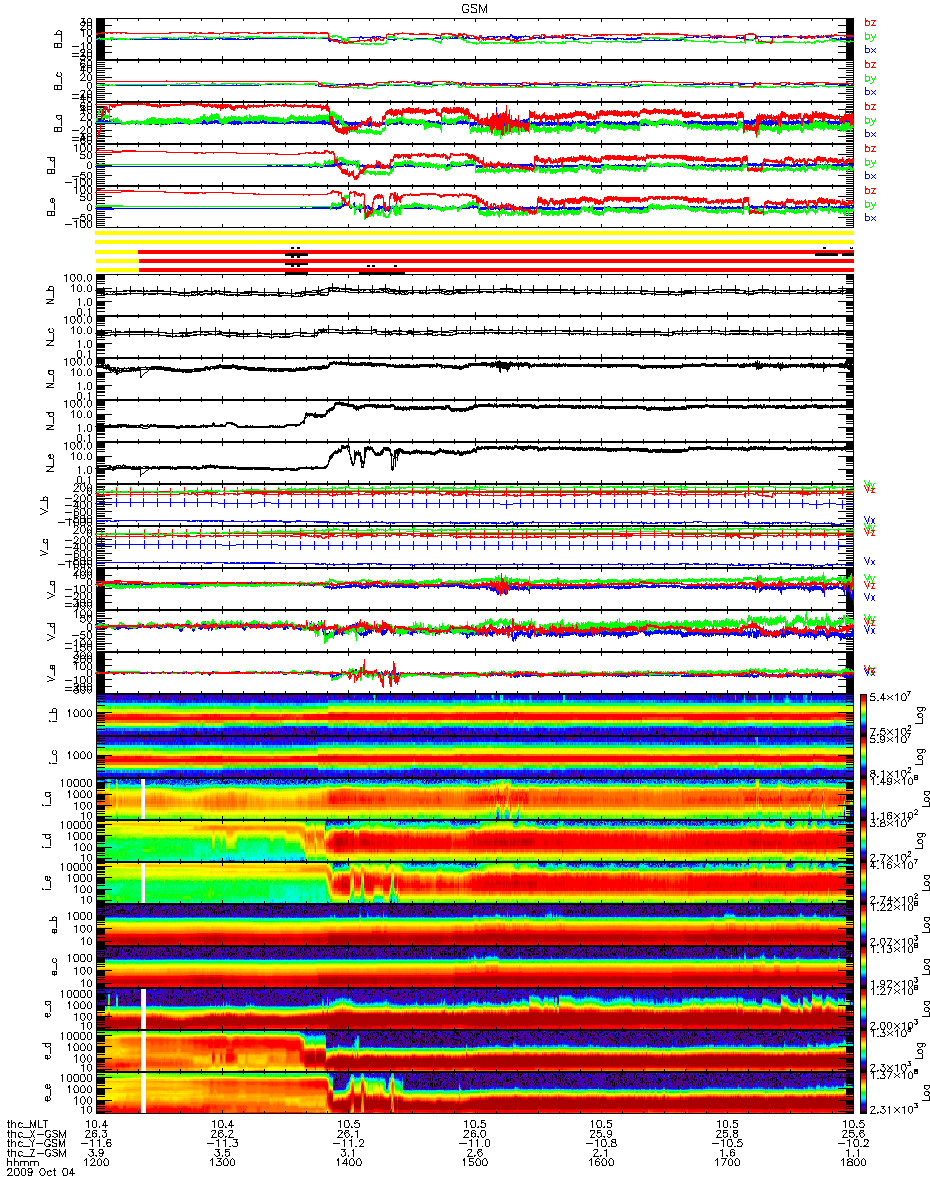Image resolution: width=930 pixels, height=1200 pixels.
Task: Click inside the i_d ion spectrogram panel
Action: (474, 840)
